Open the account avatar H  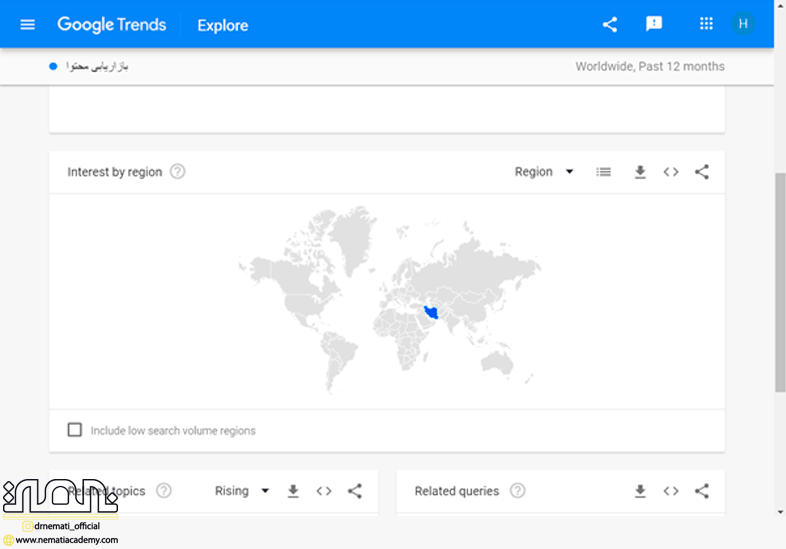743,24
